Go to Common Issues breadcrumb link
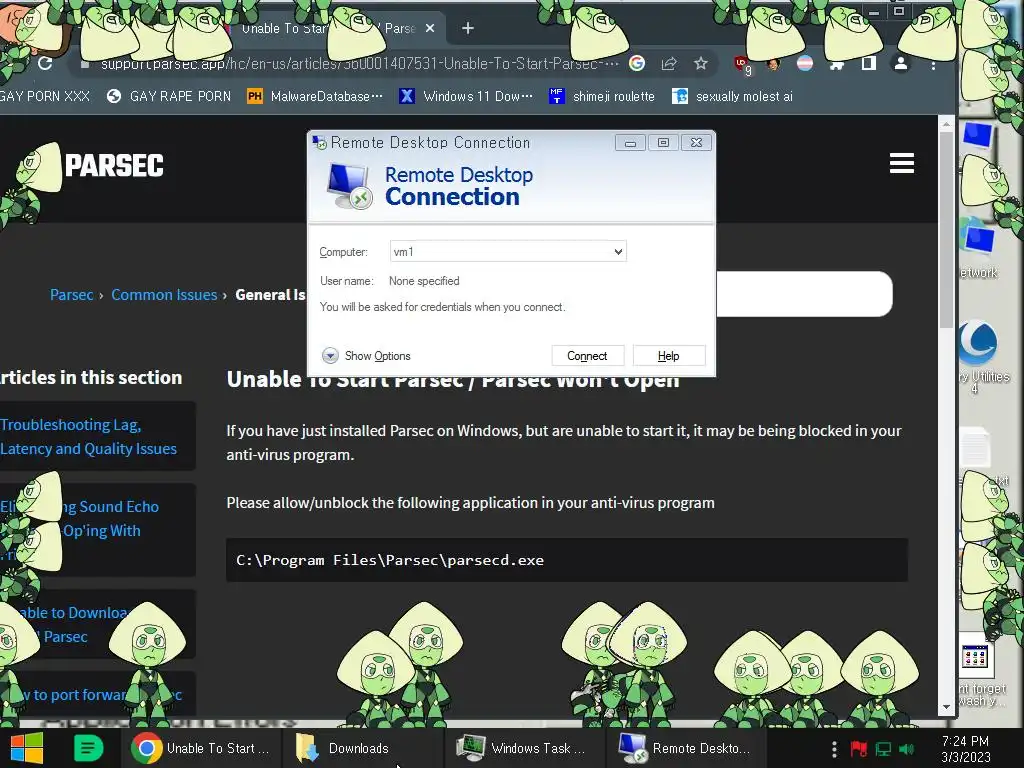 [164, 295]
